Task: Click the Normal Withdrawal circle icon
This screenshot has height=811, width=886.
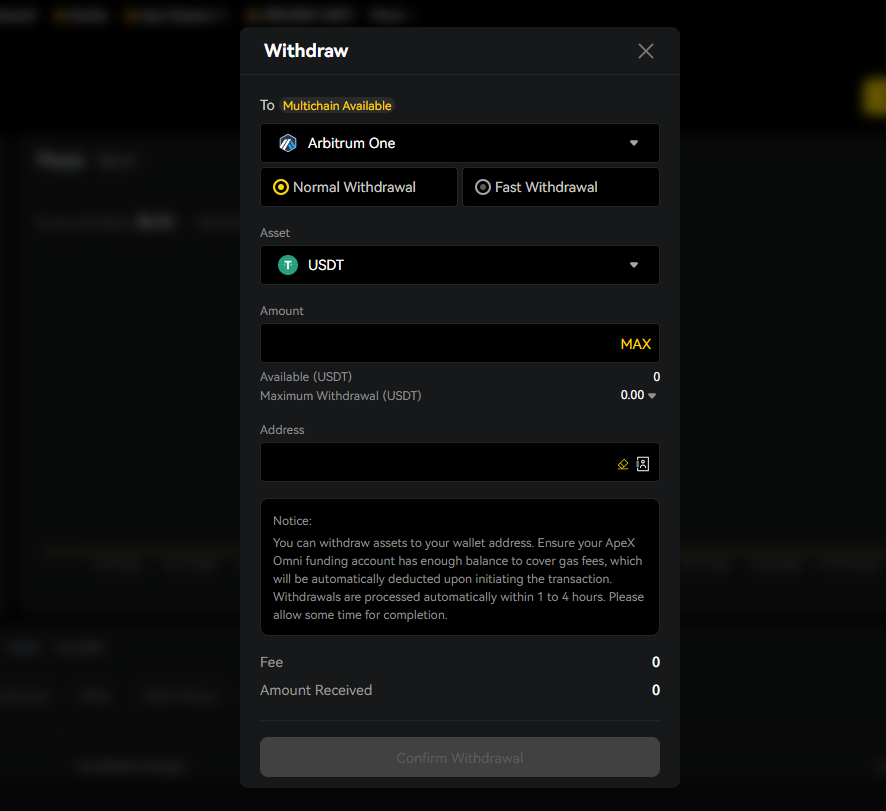Action: pos(281,187)
